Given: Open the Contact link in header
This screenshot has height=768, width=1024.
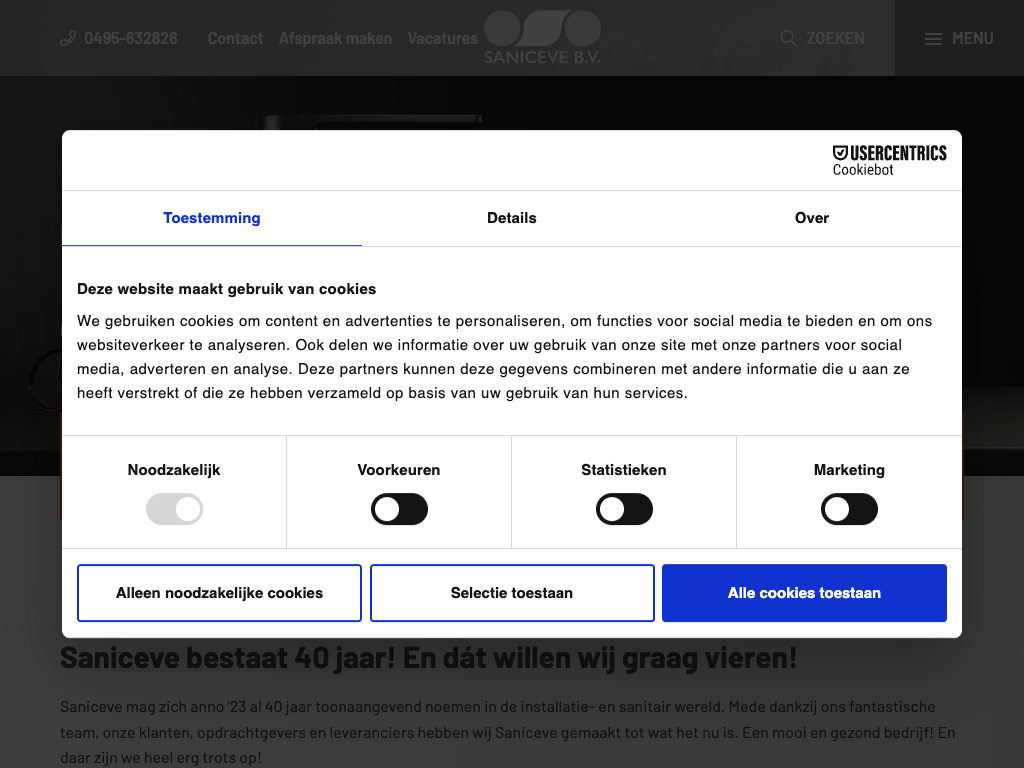Looking at the screenshot, I should (x=235, y=39).
